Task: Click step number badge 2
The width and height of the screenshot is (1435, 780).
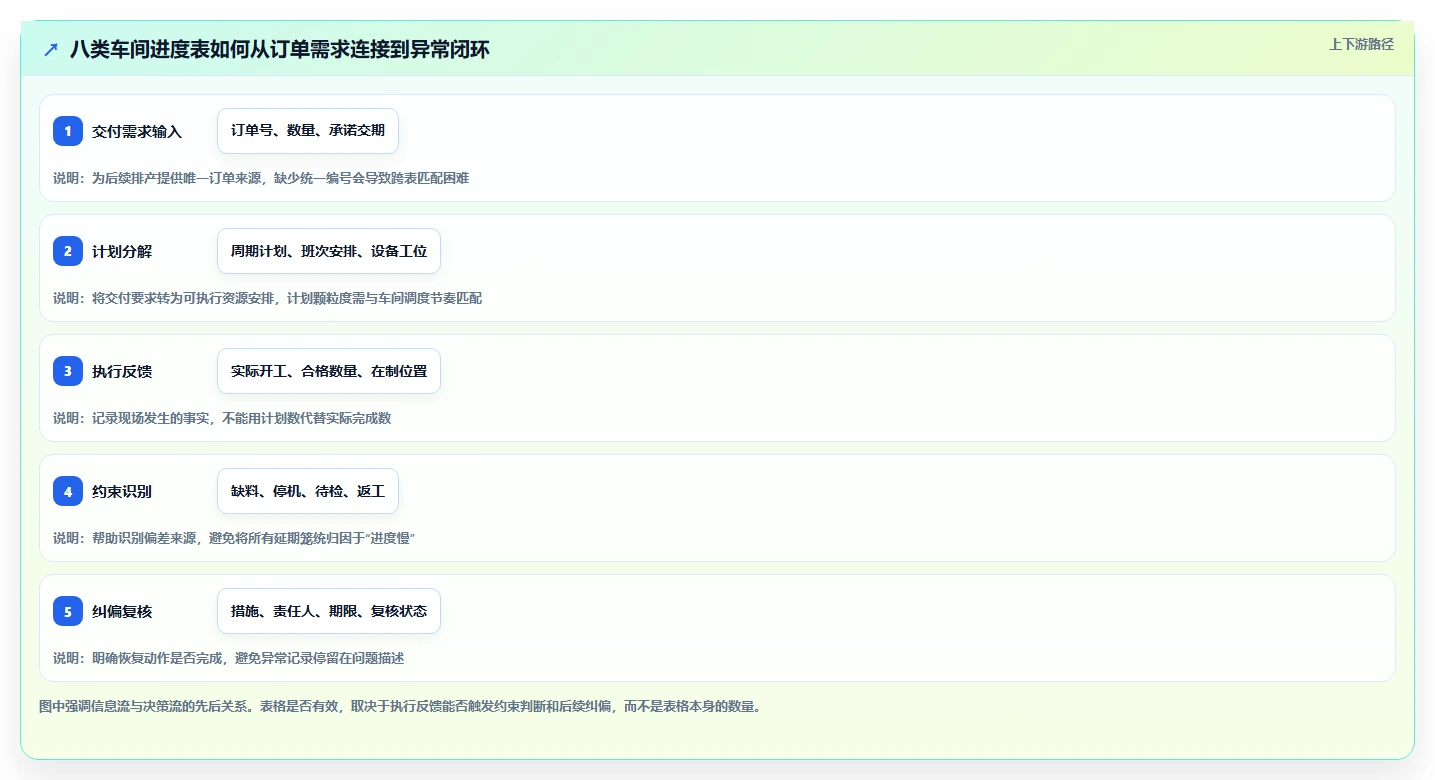Action: [68, 251]
